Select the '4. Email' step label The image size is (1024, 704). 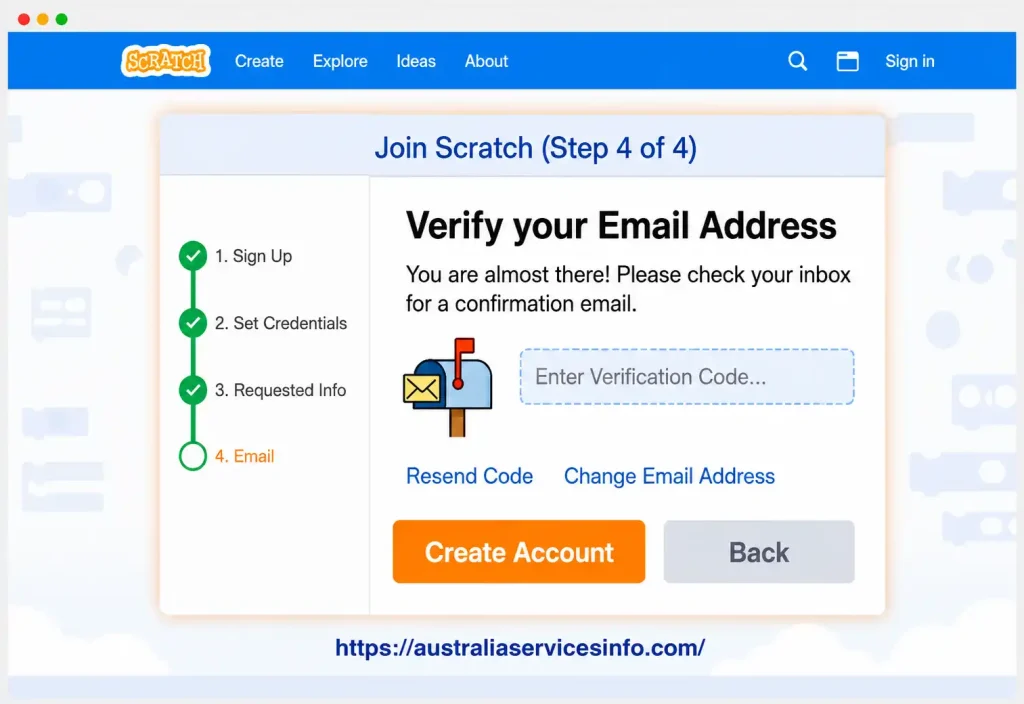(244, 456)
